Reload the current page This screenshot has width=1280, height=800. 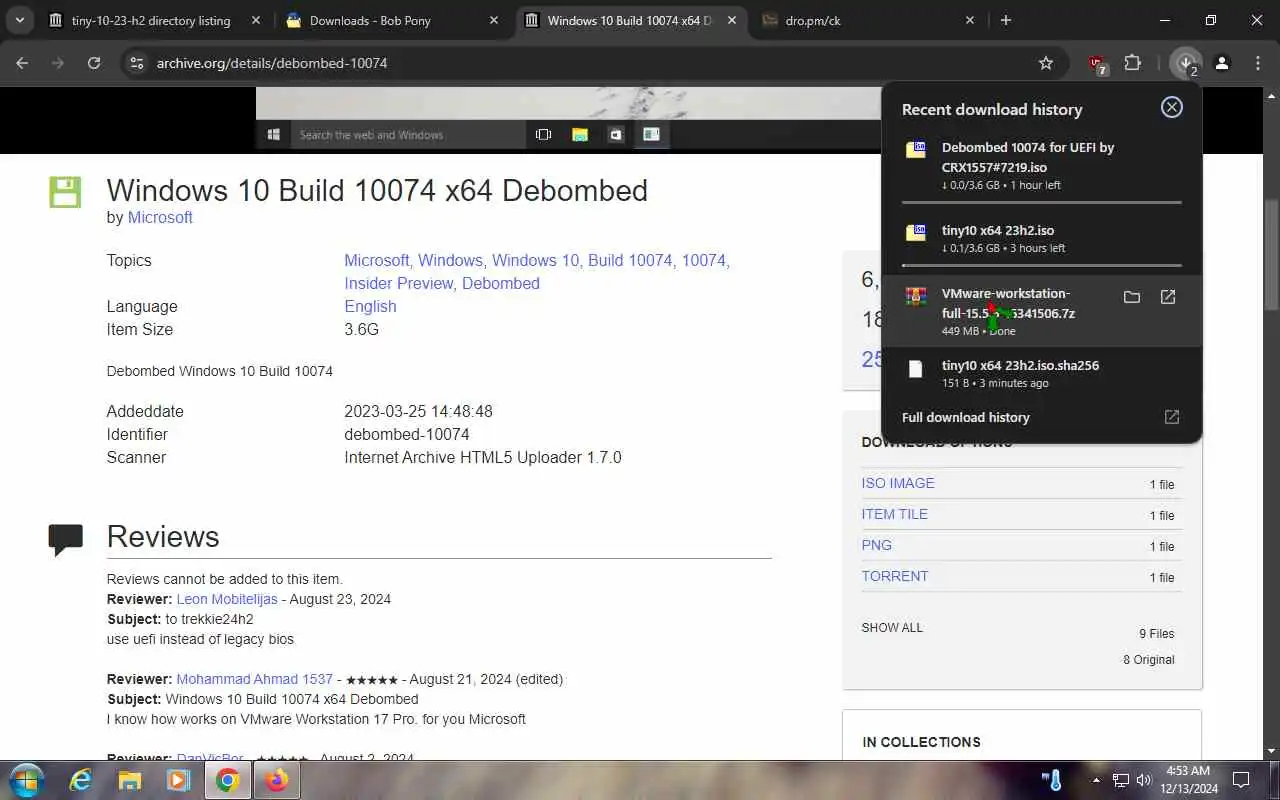click(x=94, y=63)
